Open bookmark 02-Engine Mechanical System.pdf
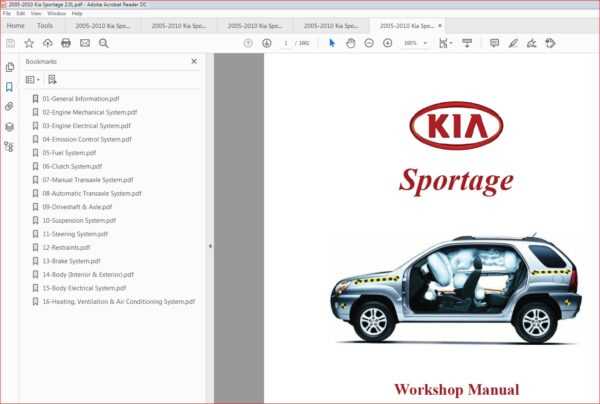Image resolution: width=600 pixels, height=404 pixels. 90,112
